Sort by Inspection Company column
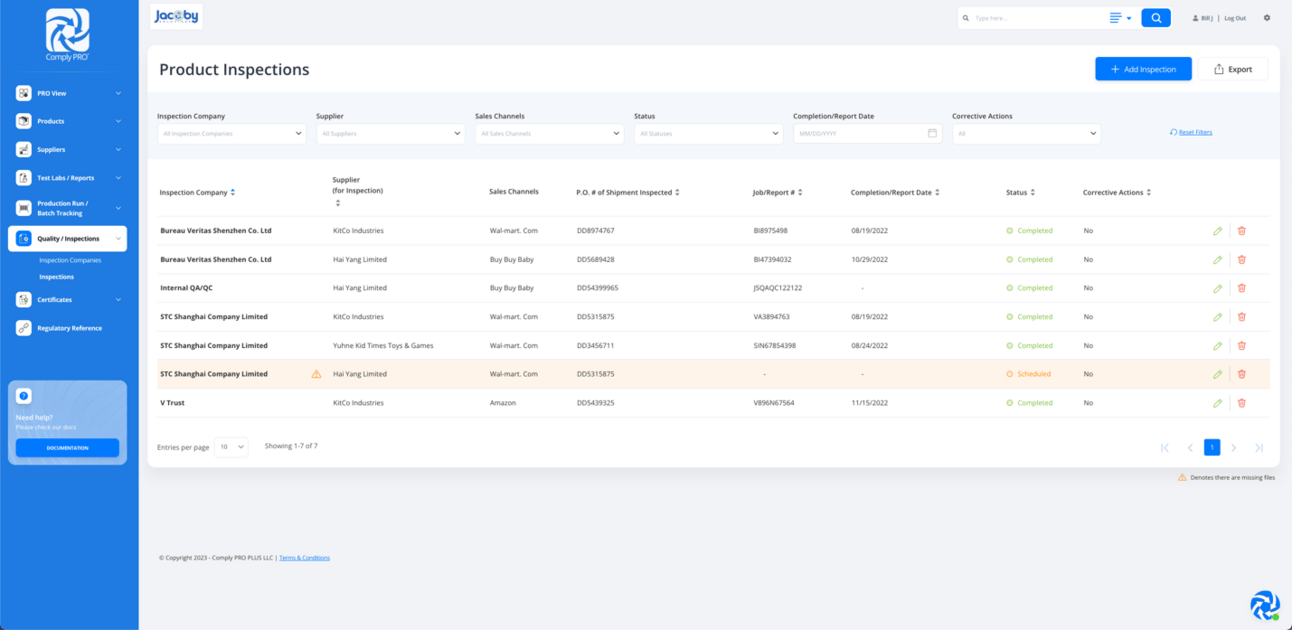Image resolution: width=1292 pixels, height=630 pixels. point(233,192)
